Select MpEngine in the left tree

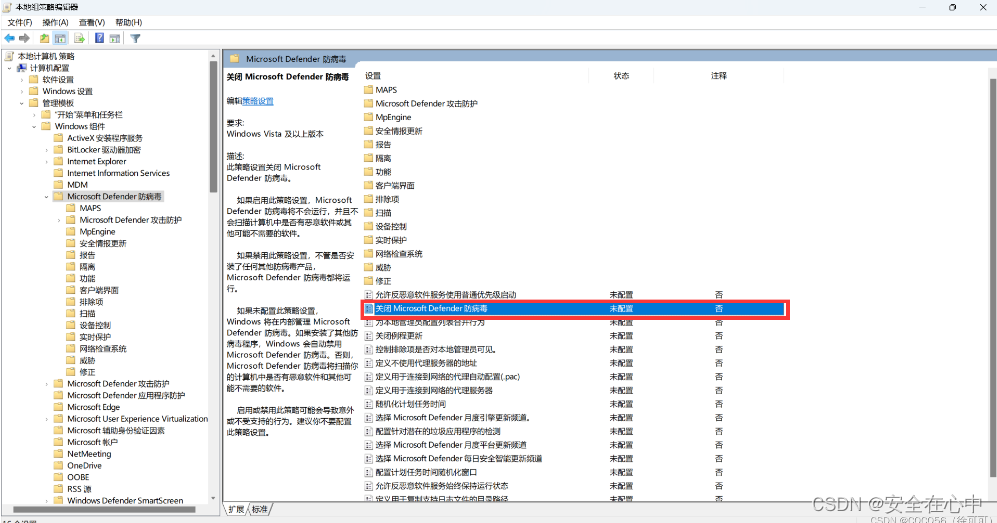(97, 232)
